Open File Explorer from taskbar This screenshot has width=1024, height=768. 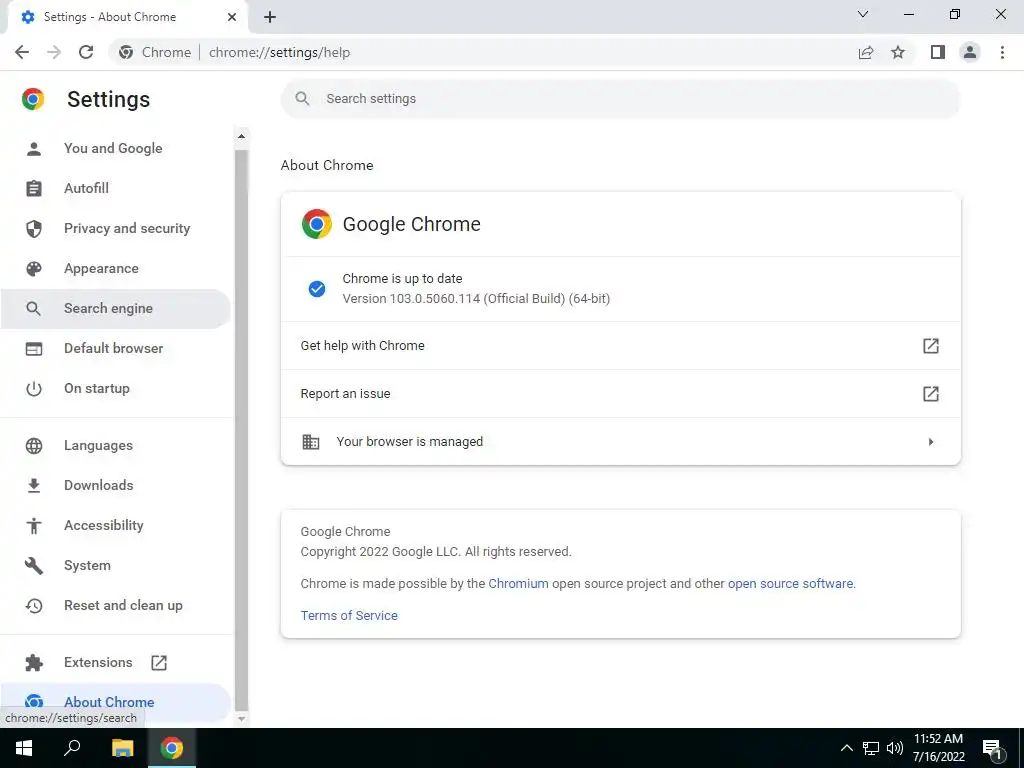(122, 748)
